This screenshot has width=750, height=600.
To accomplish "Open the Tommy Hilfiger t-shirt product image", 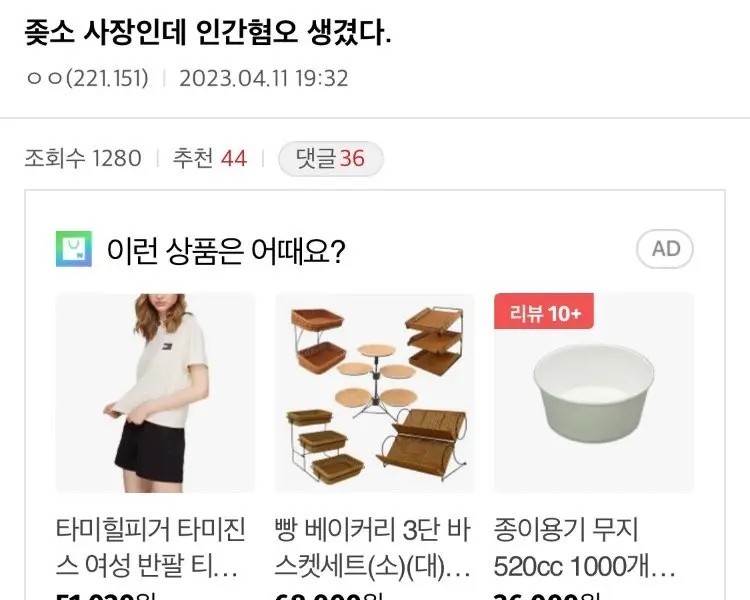I will [155, 393].
